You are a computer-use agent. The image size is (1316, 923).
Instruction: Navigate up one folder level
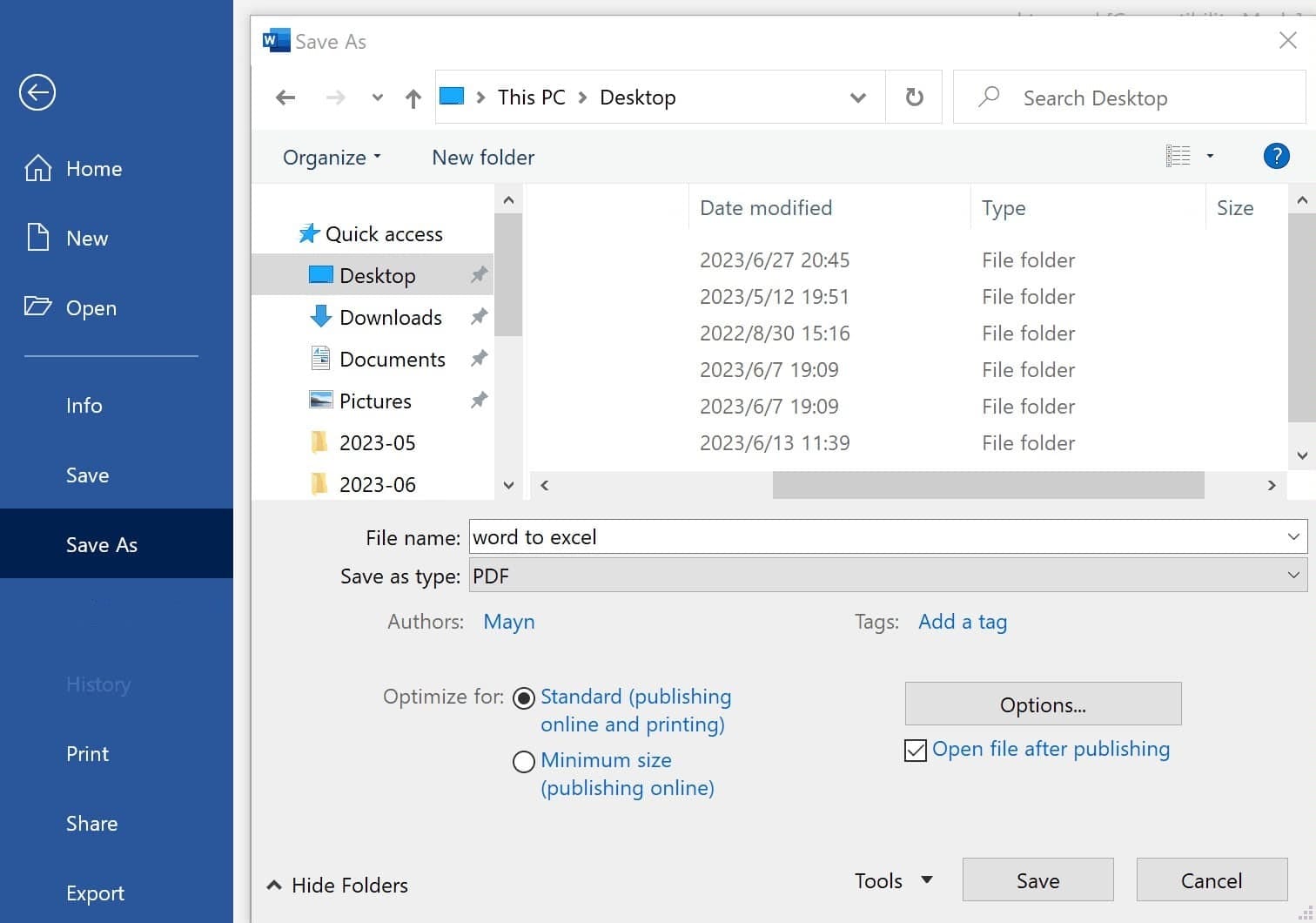pyautogui.click(x=412, y=97)
